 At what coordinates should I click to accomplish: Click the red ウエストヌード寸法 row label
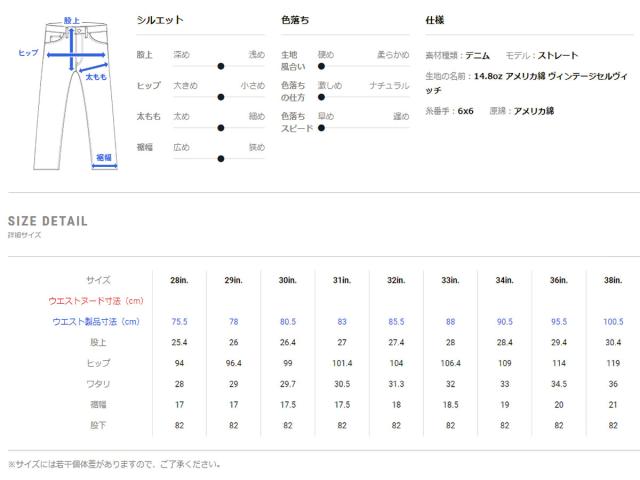(x=98, y=301)
